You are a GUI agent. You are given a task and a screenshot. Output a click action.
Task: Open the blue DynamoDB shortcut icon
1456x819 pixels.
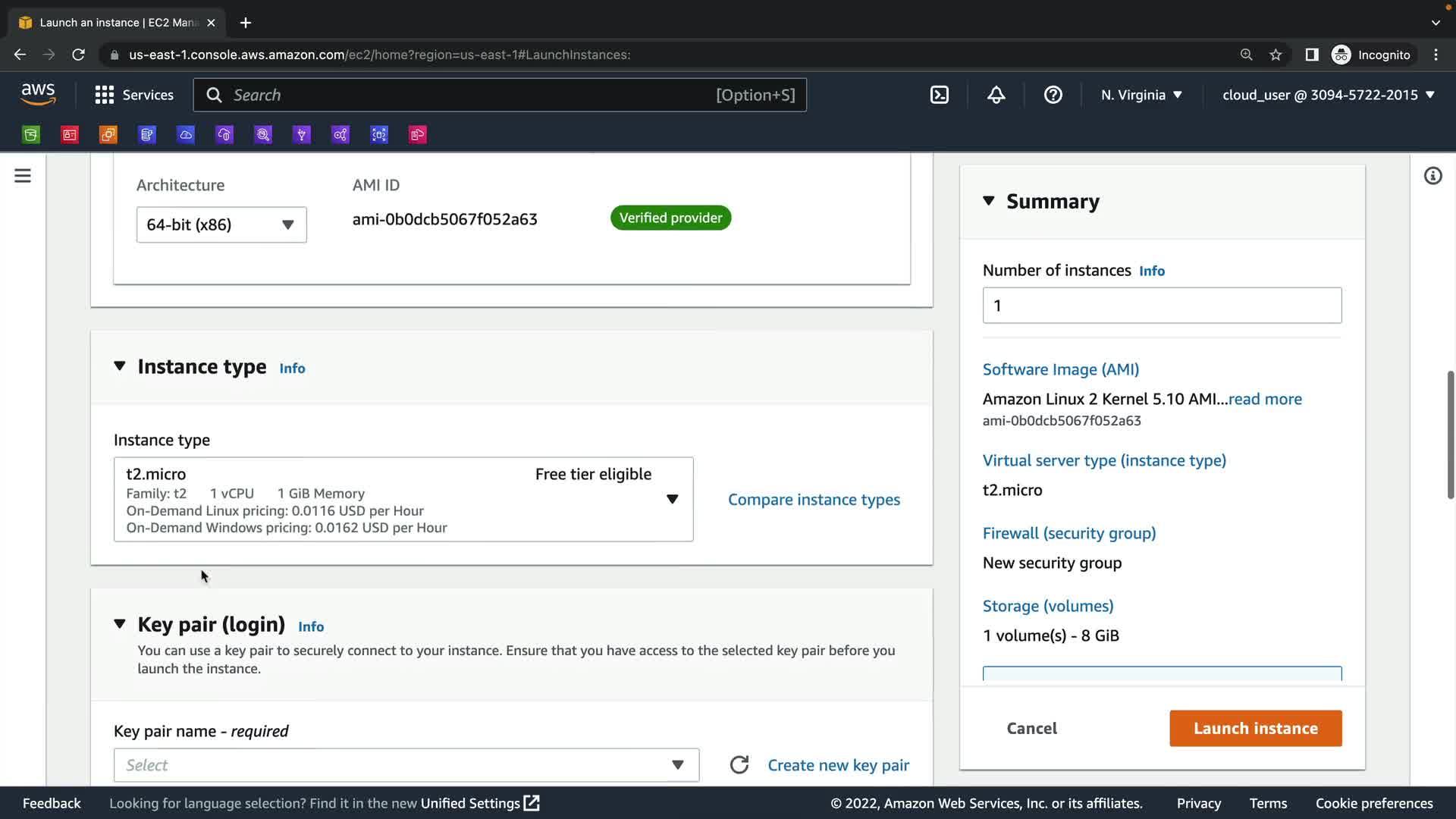point(147,135)
